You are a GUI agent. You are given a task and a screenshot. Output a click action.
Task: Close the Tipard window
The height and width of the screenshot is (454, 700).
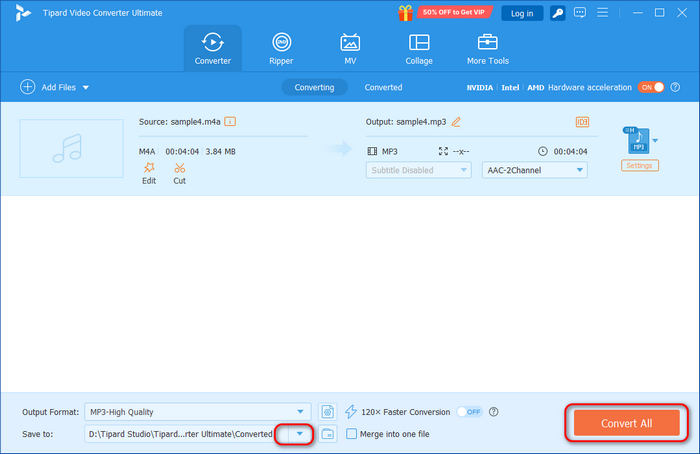682,12
